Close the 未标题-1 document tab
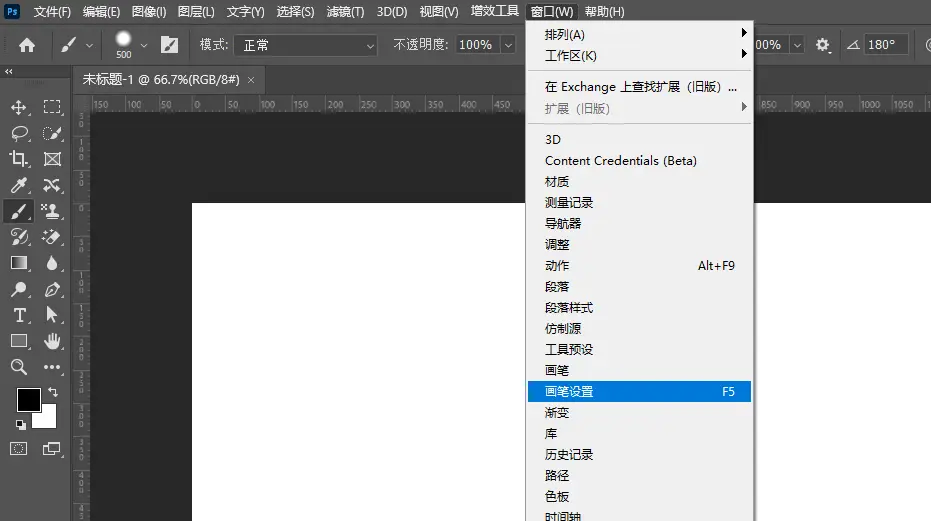Image resolution: width=931 pixels, height=521 pixels. click(251, 80)
